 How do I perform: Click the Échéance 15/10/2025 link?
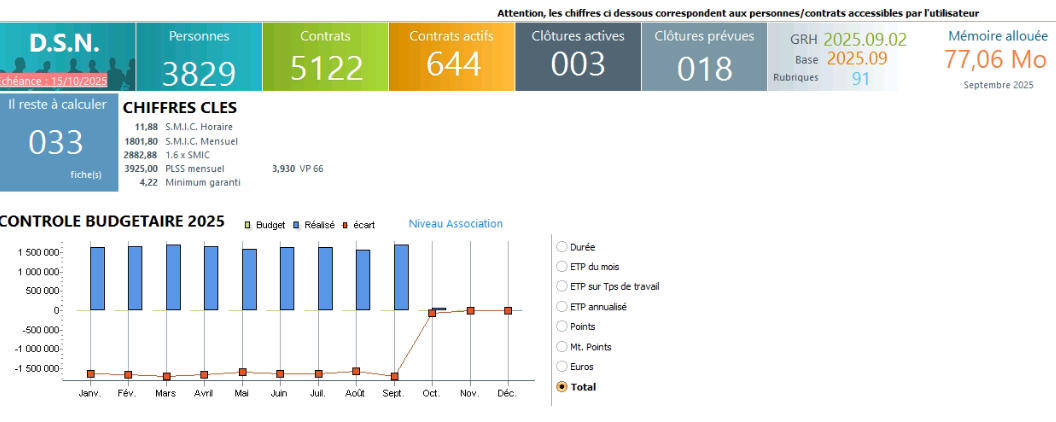click(57, 81)
